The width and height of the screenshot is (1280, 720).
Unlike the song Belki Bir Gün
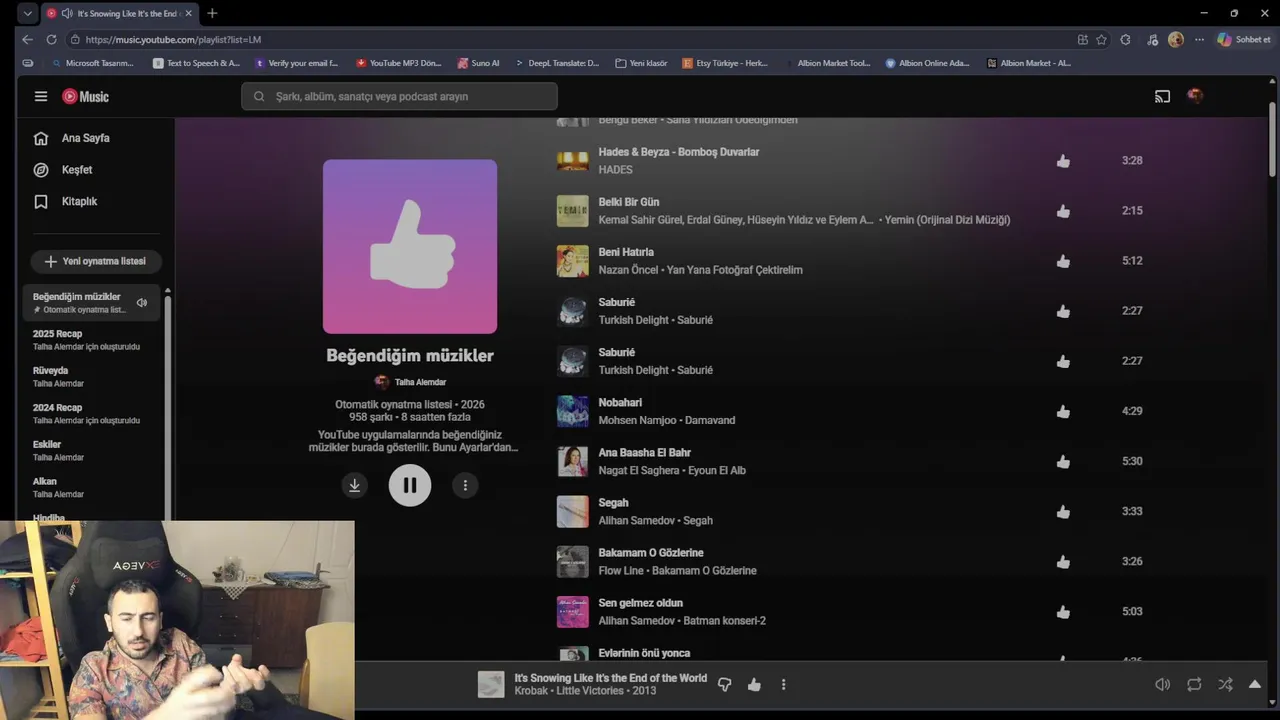1063,211
